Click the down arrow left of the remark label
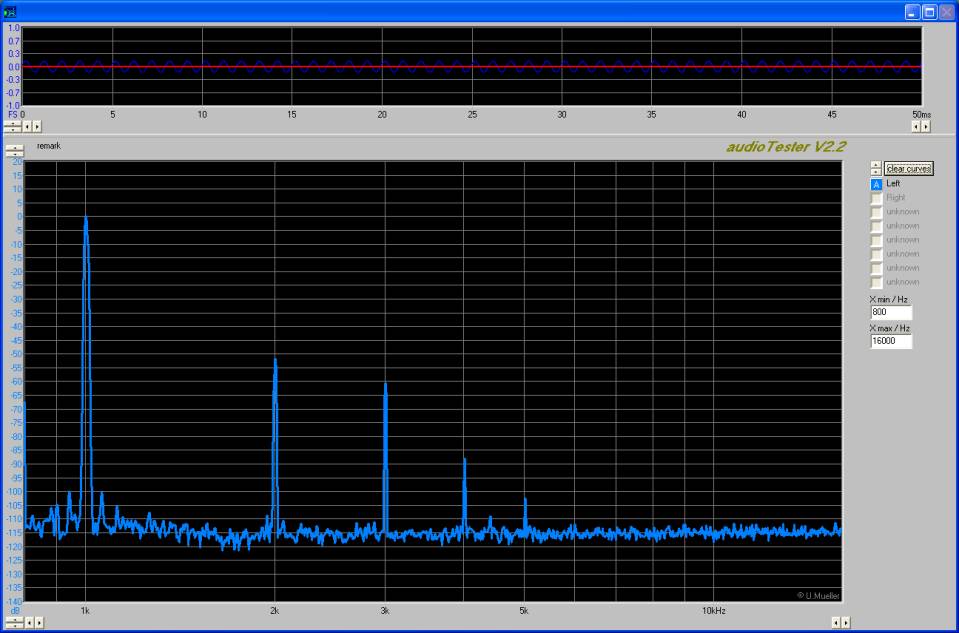 [x=14, y=154]
